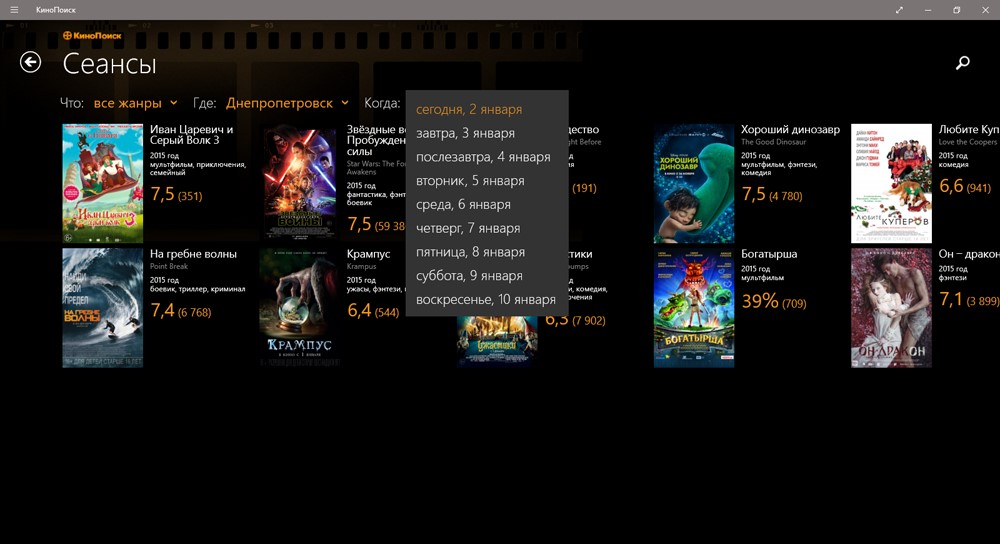This screenshot has height=544, width=1000.
Task: Minimize the КиноПоиск window
Action: (x=928, y=10)
